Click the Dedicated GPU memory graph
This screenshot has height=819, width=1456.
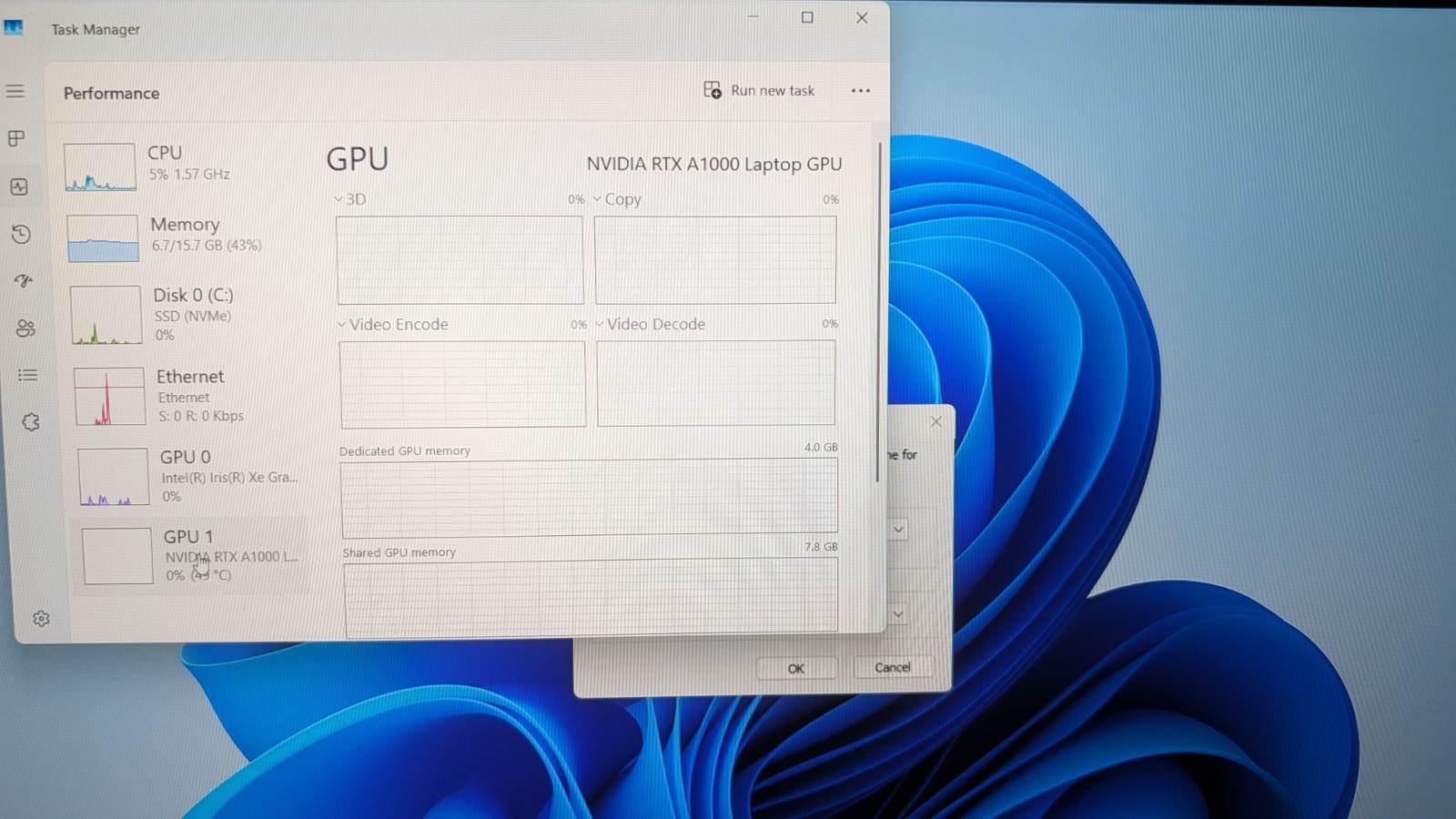590,496
